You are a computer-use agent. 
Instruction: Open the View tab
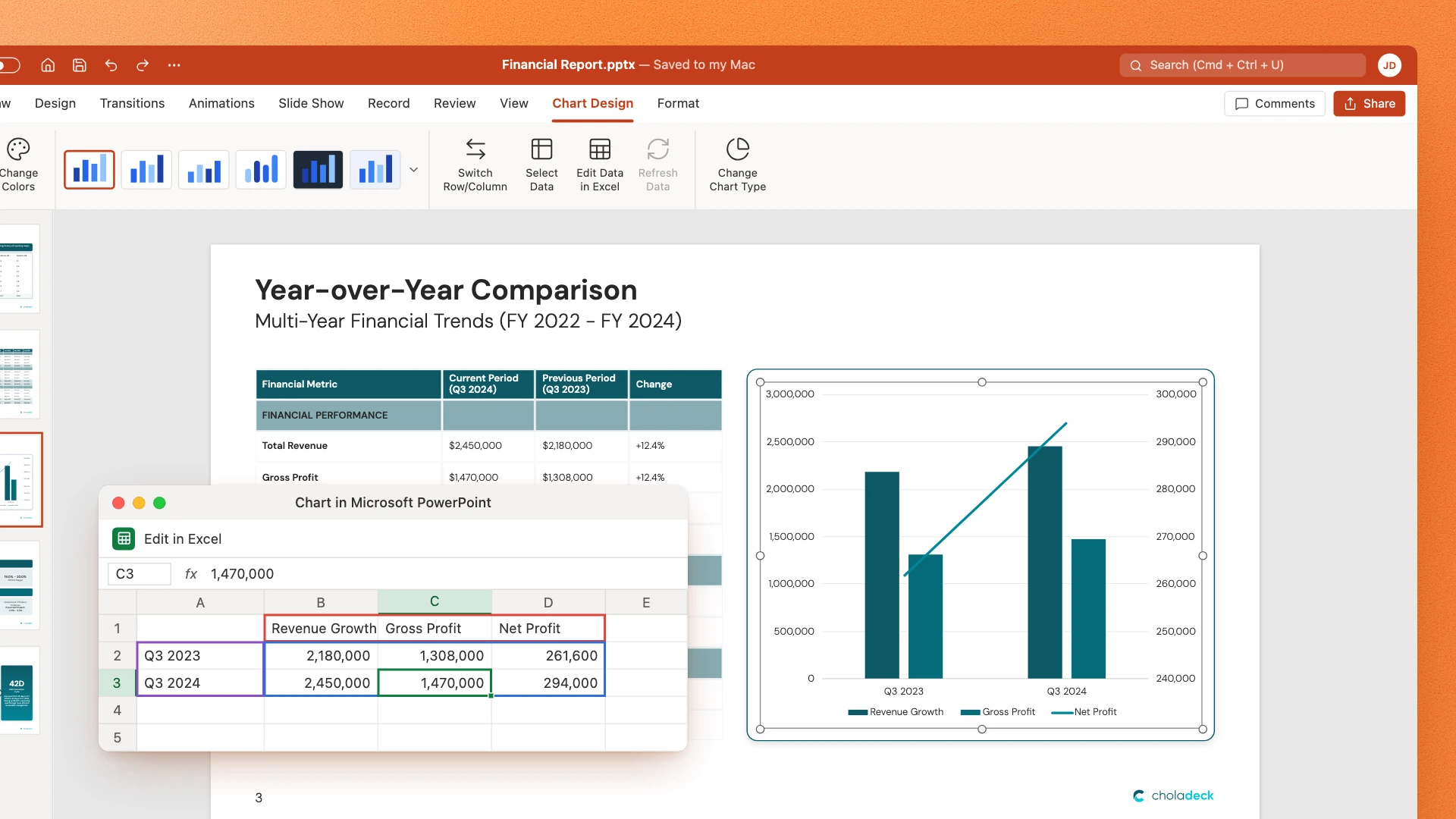coord(514,103)
